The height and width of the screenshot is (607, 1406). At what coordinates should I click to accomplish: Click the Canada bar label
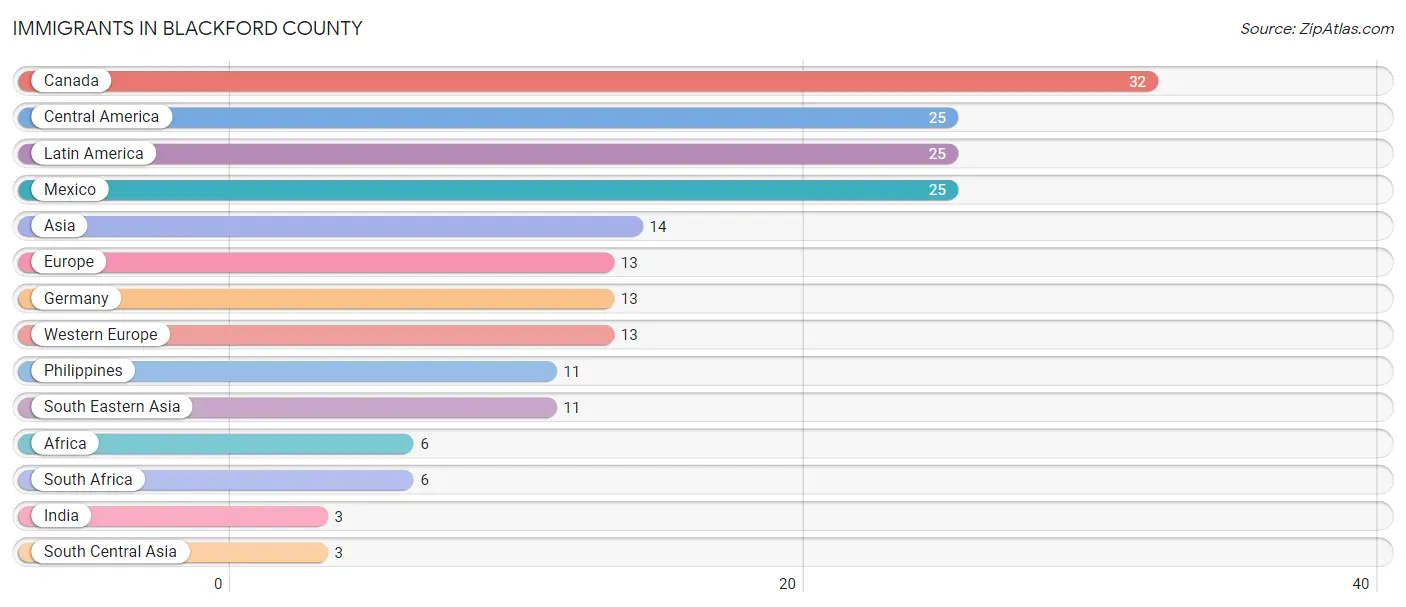71,81
